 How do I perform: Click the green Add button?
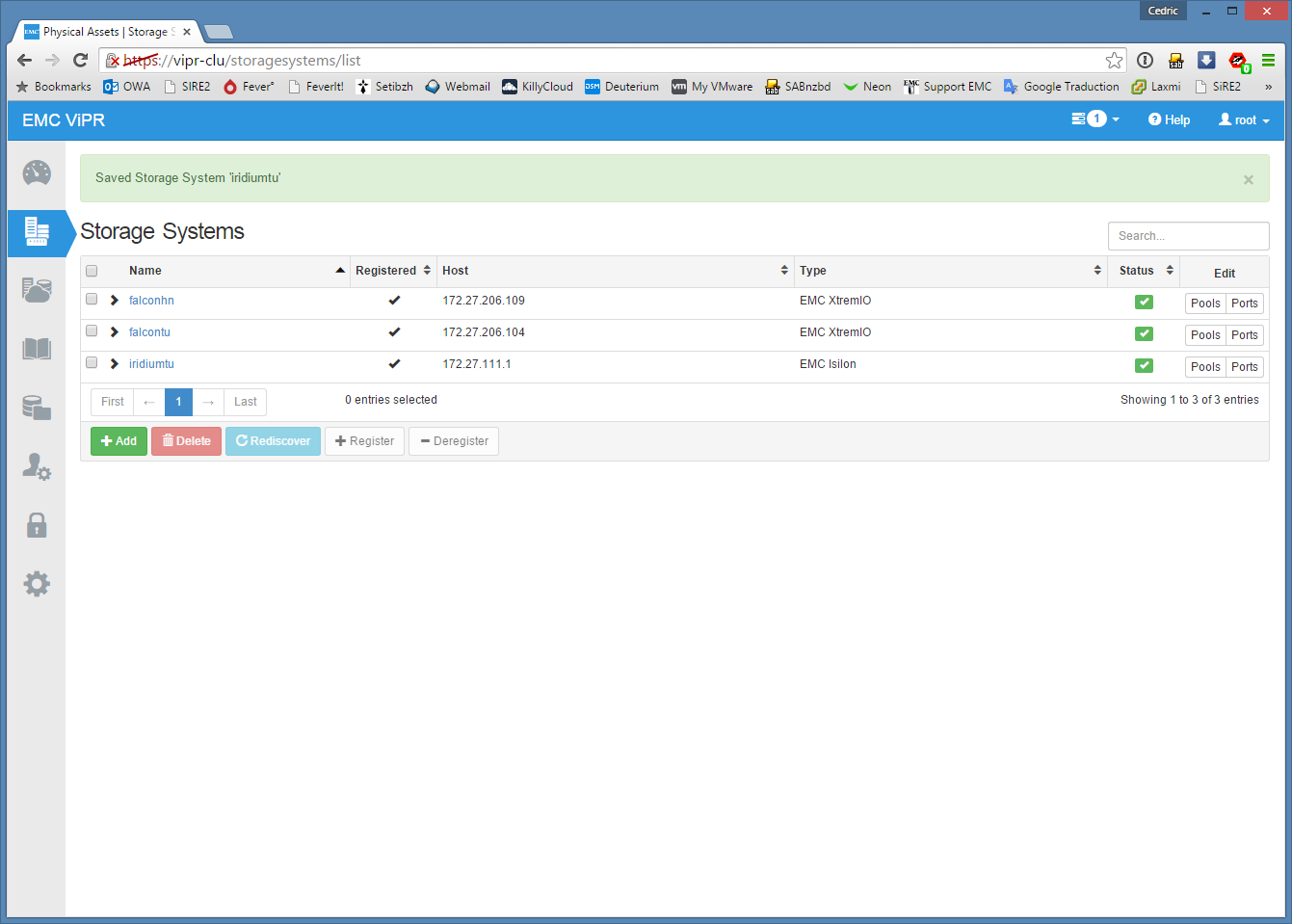tap(119, 441)
